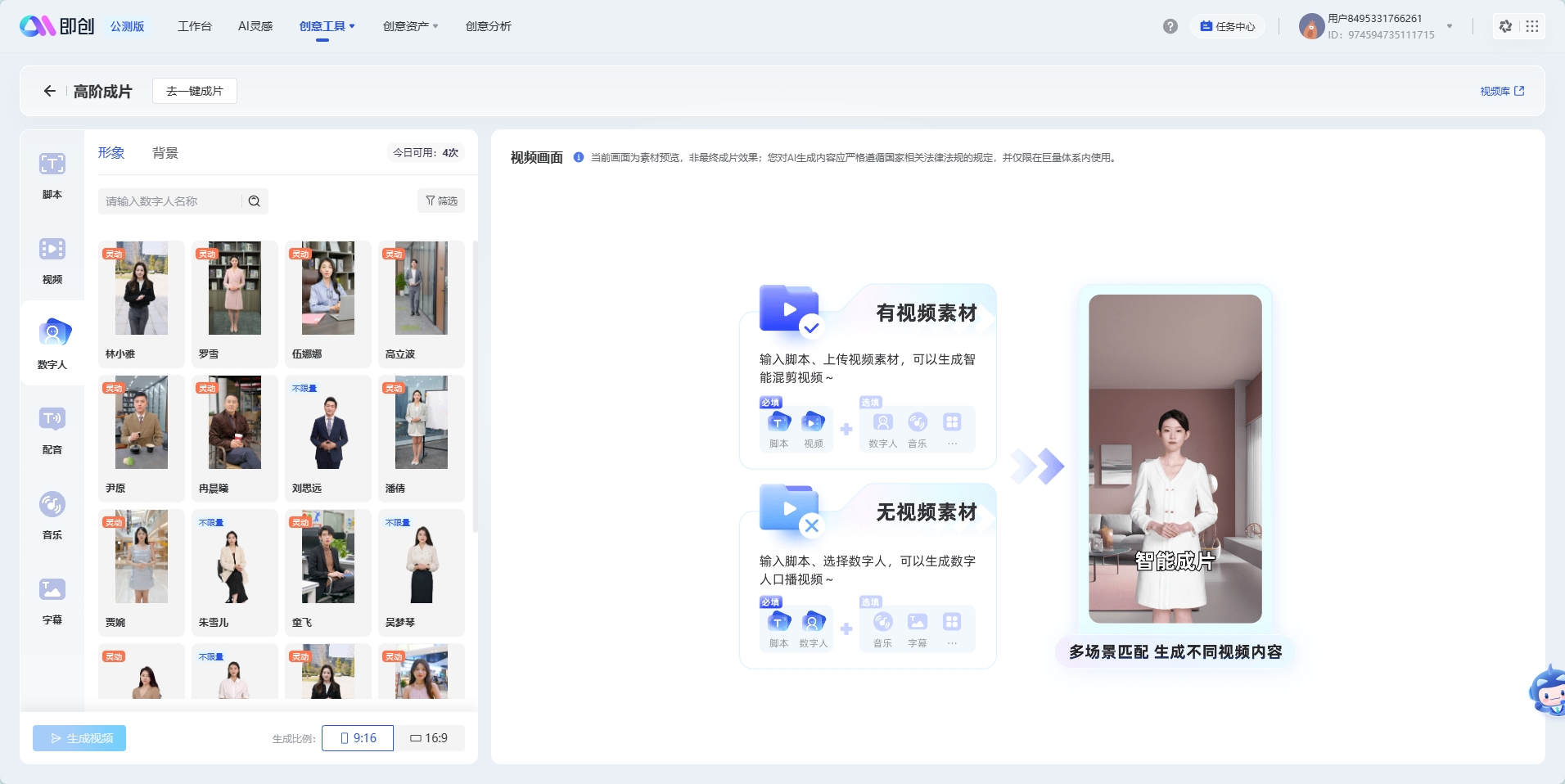Open the 筛选 filter options
1565x784 pixels.
pos(441,201)
